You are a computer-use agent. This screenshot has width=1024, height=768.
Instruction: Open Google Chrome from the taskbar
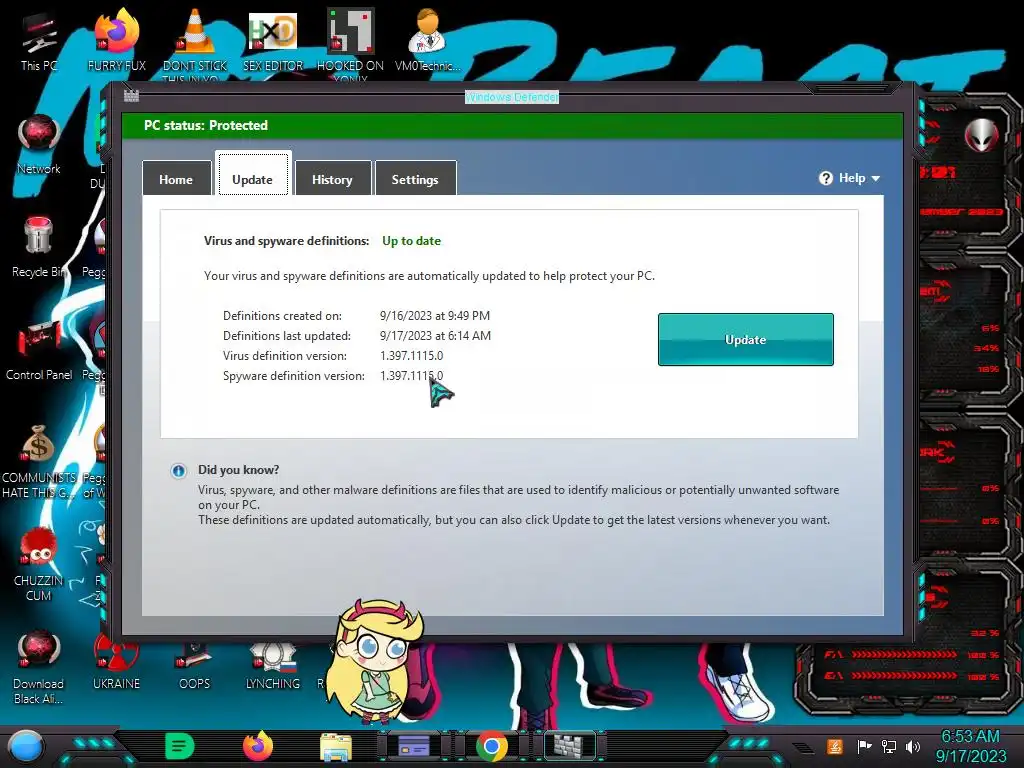pyautogui.click(x=492, y=746)
